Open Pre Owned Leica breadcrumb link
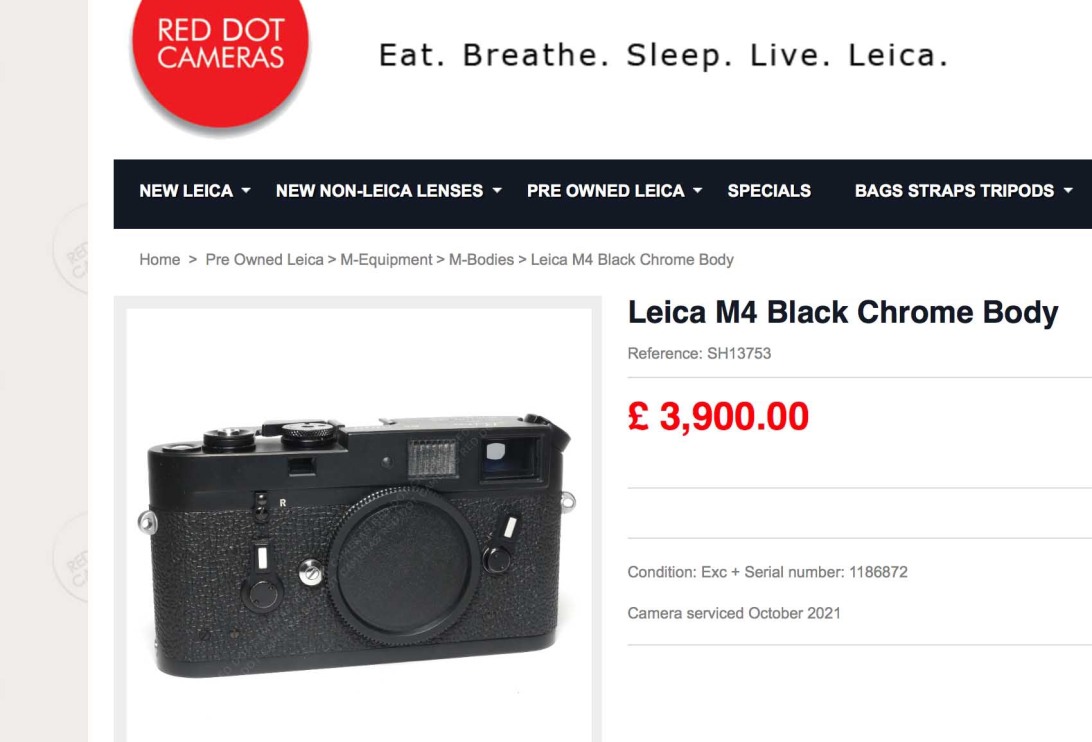This screenshot has height=742, width=1092. point(264,260)
